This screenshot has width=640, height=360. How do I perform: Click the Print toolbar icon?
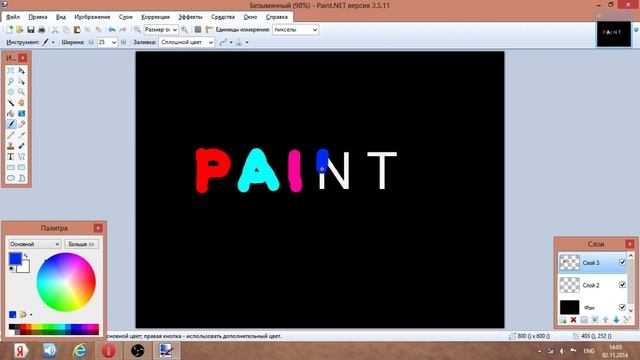pos(41,29)
